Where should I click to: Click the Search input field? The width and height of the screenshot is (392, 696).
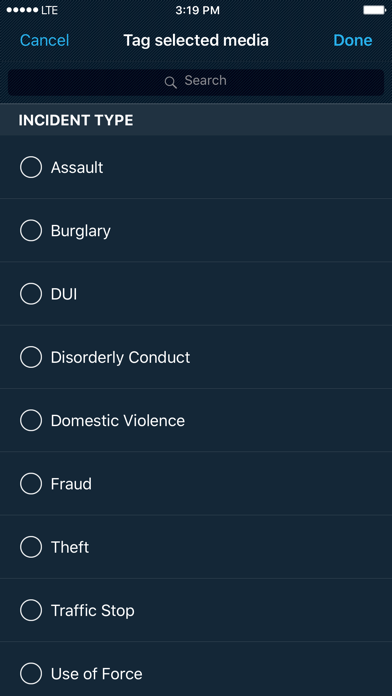point(196,82)
